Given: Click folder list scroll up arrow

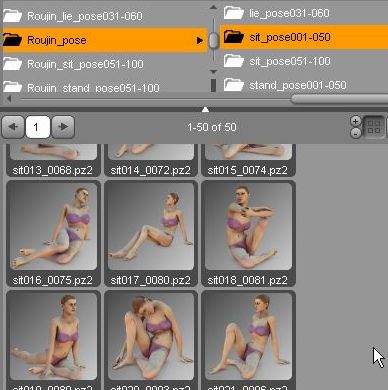Looking at the screenshot, I should (214, 7).
